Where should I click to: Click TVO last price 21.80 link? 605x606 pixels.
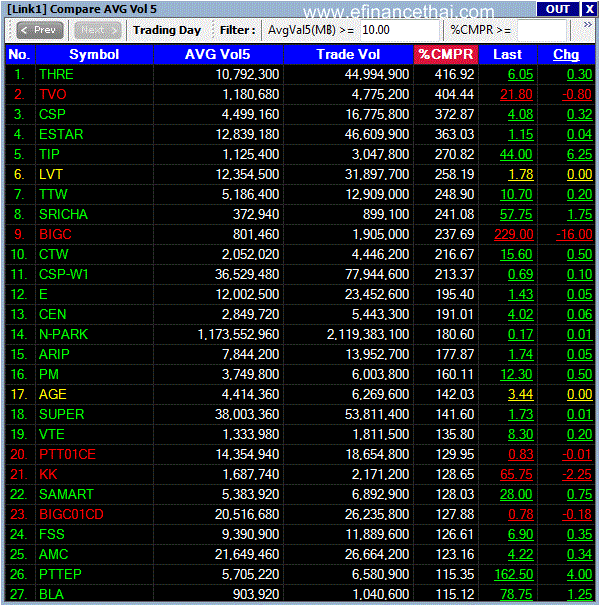[516, 94]
